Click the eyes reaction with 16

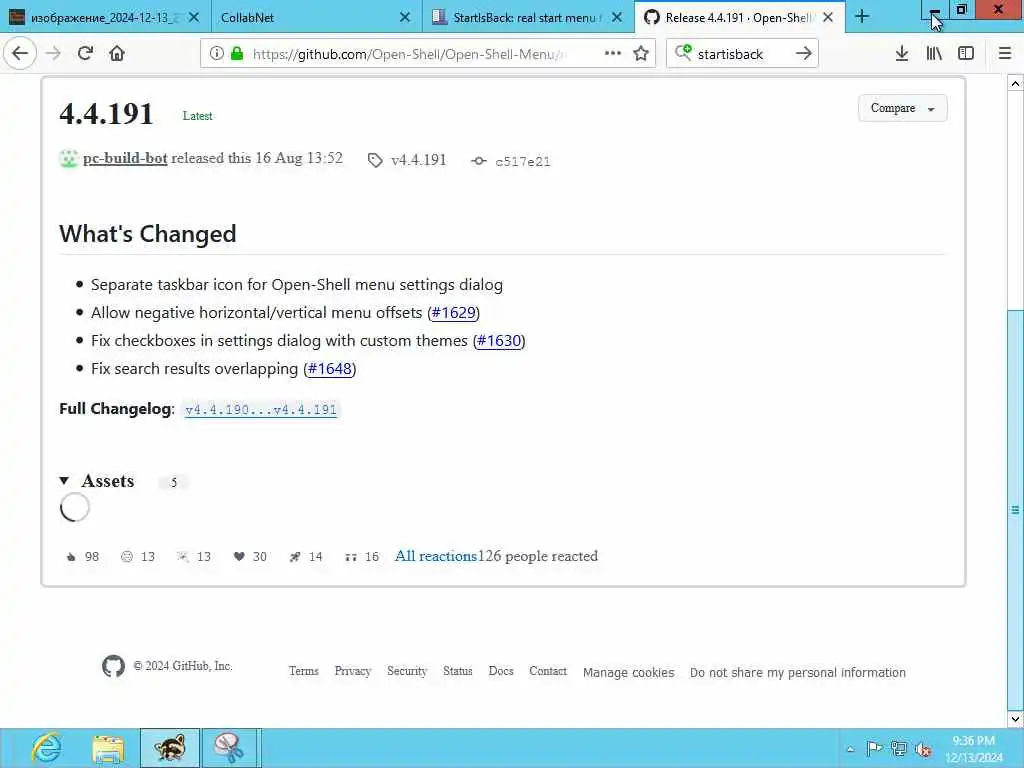362,556
